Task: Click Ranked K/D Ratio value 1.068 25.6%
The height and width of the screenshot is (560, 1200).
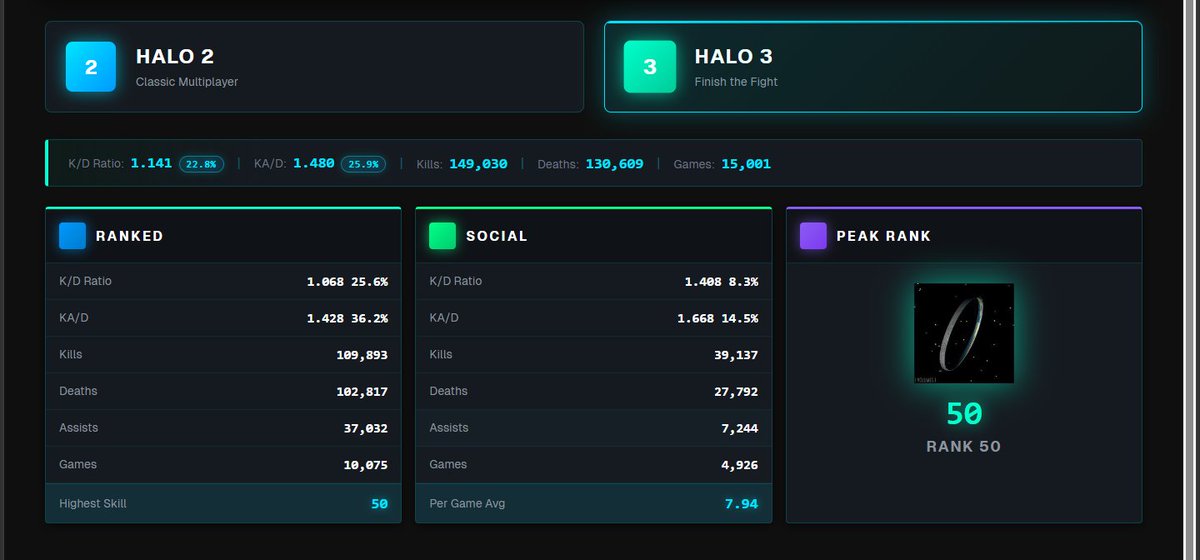Action: [347, 282]
